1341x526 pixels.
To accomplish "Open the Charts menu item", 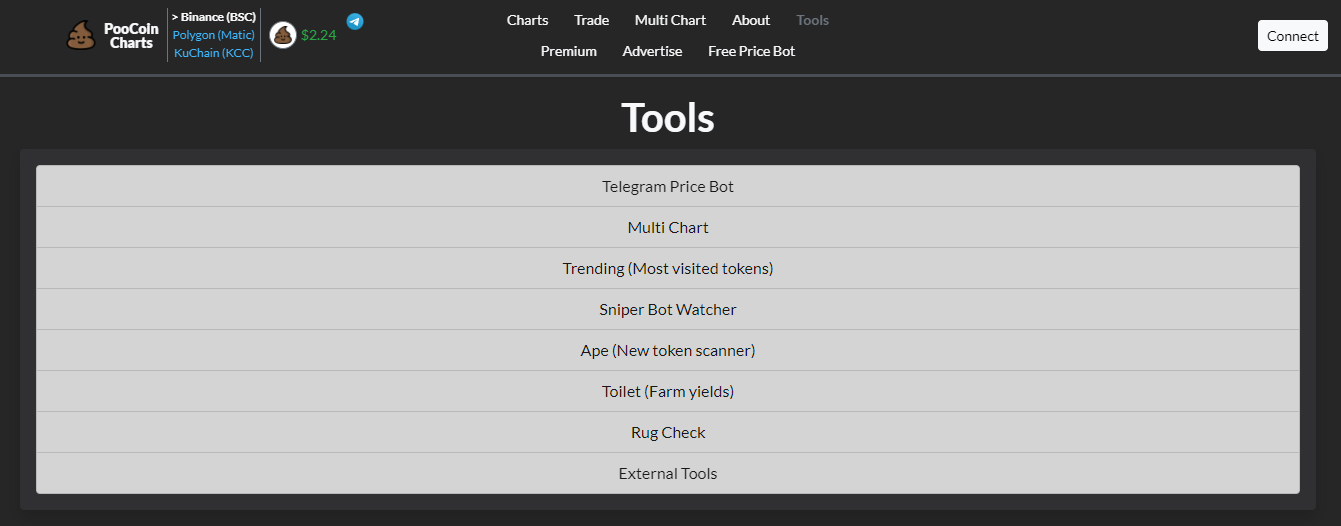I will pos(527,20).
